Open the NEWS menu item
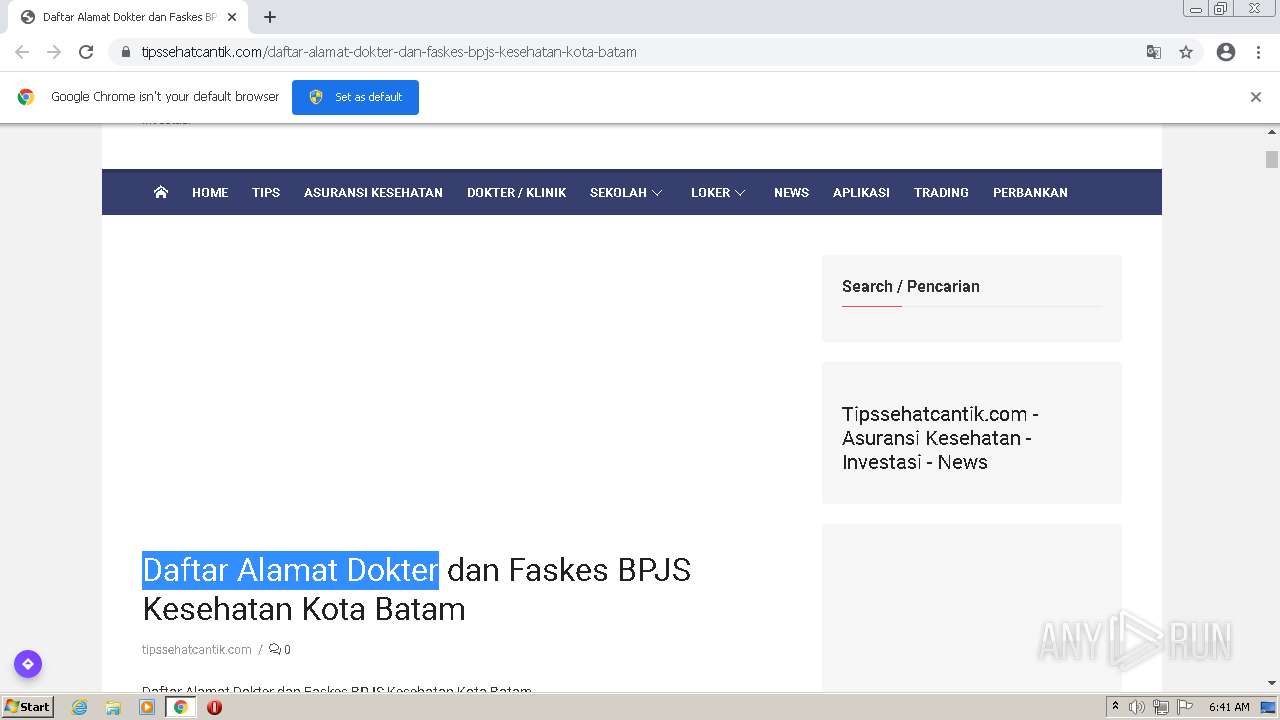The image size is (1280, 720). click(791, 192)
